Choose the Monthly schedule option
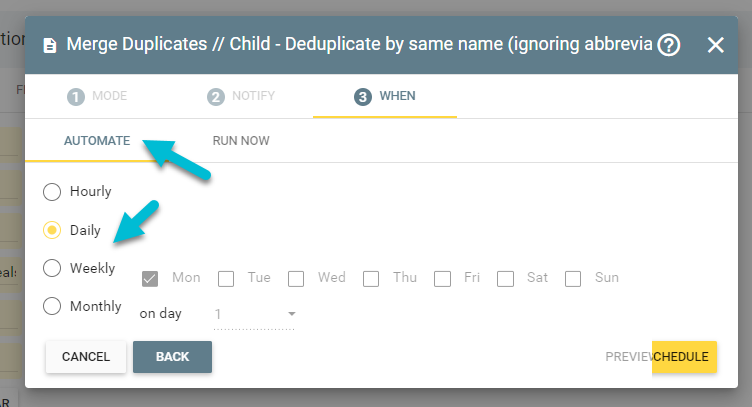Screen dimensions: 752x407 tap(52, 306)
